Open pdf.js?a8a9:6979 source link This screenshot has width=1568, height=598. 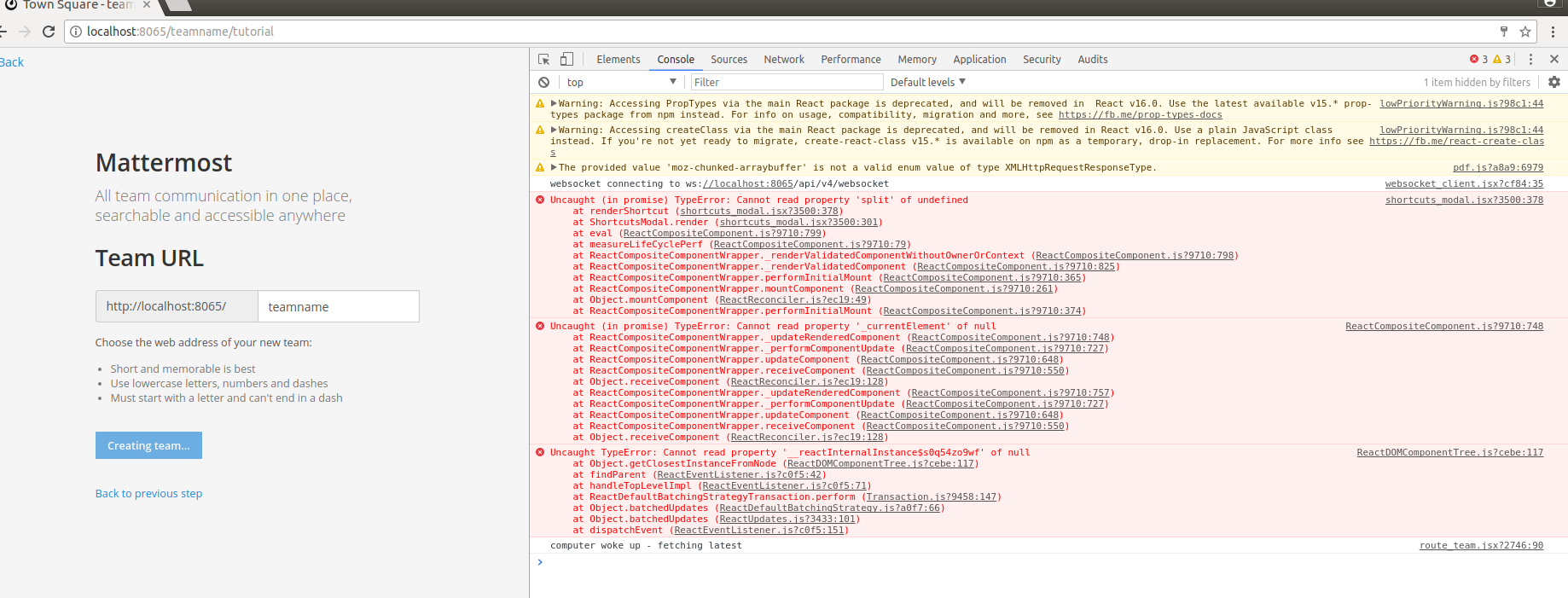1498,167
